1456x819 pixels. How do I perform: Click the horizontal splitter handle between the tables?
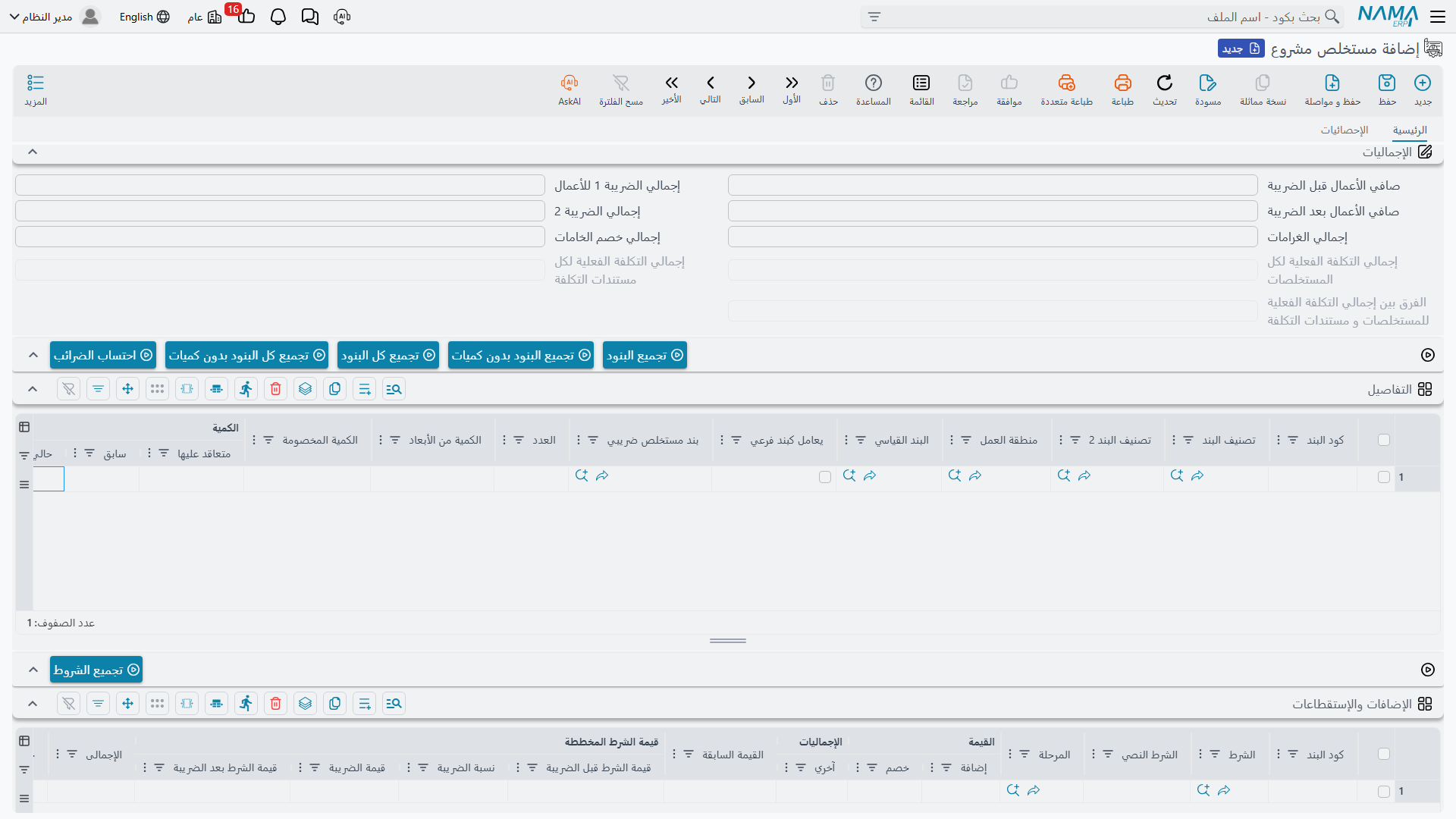click(728, 641)
